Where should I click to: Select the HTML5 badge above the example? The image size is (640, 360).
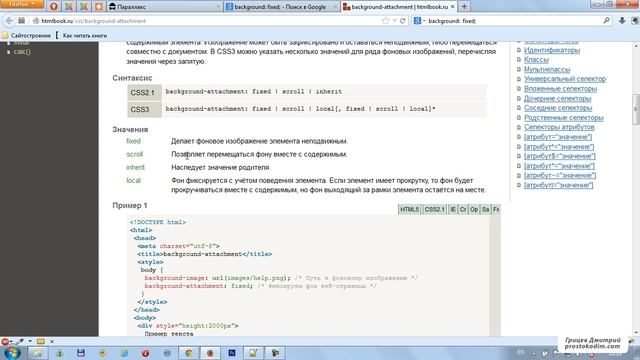pos(409,209)
